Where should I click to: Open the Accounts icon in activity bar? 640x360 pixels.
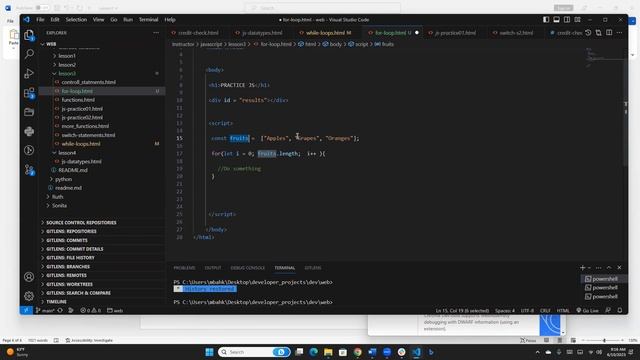click(29, 277)
